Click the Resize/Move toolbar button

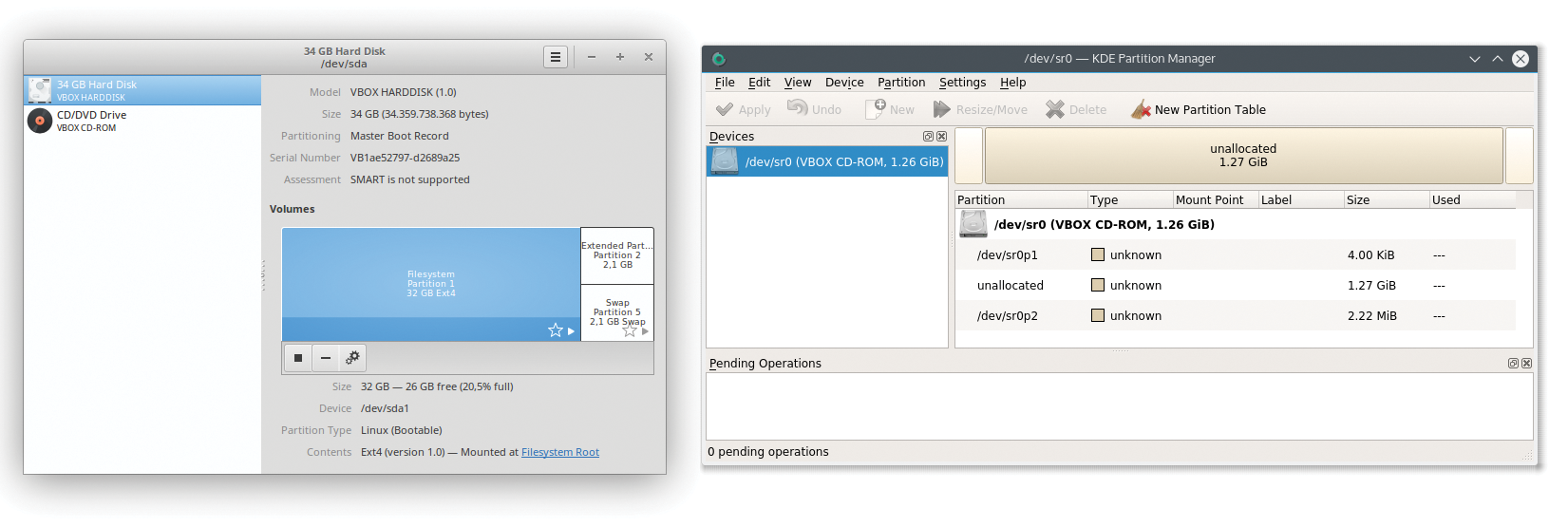click(x=980, y=109)
